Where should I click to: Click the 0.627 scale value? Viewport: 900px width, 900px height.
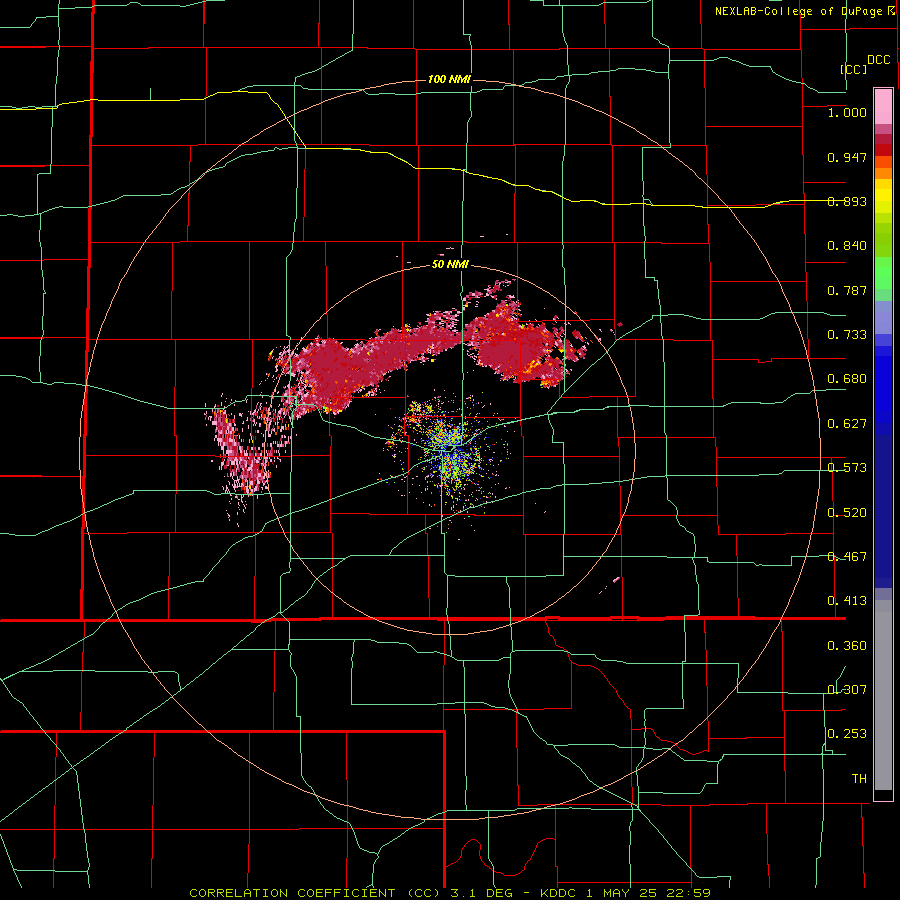pyautogui.click(x=847, y=424)
